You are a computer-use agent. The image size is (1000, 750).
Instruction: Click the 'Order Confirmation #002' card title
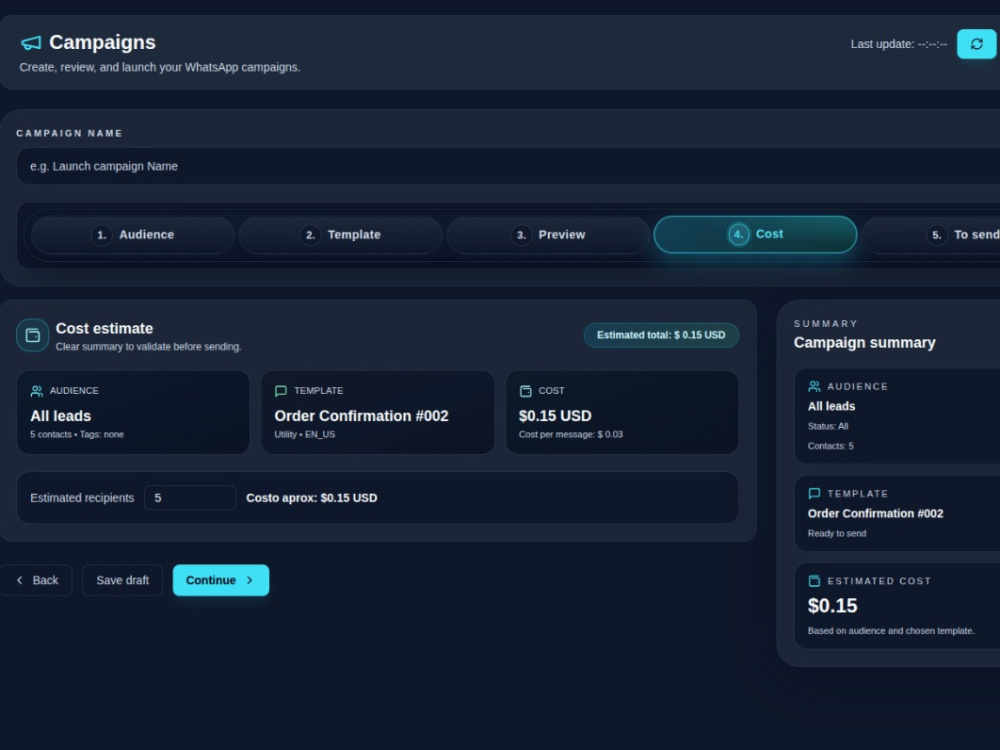[x=362, y=416]
